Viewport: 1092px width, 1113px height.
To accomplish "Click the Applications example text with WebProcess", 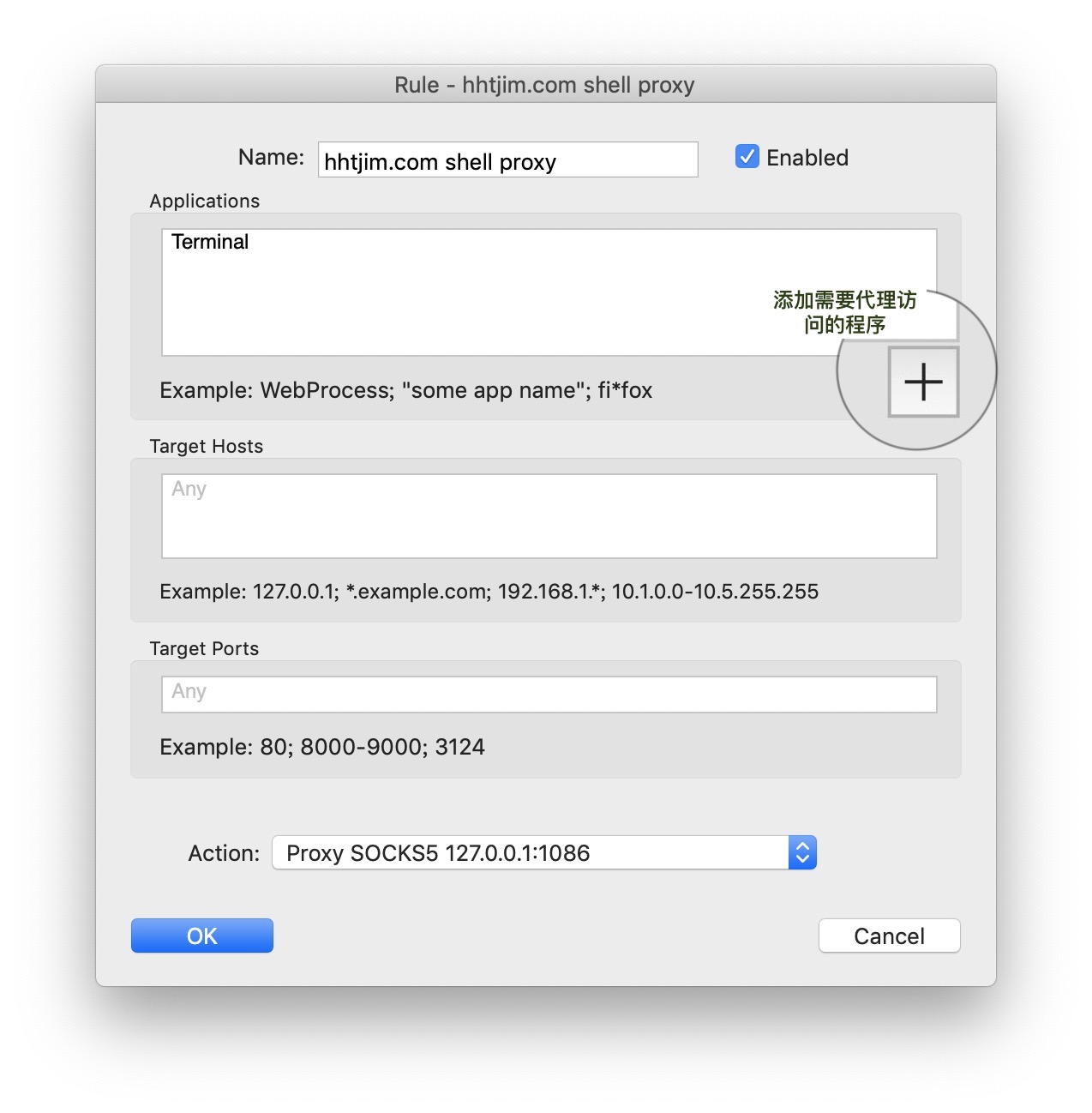I will click(405, 390).
